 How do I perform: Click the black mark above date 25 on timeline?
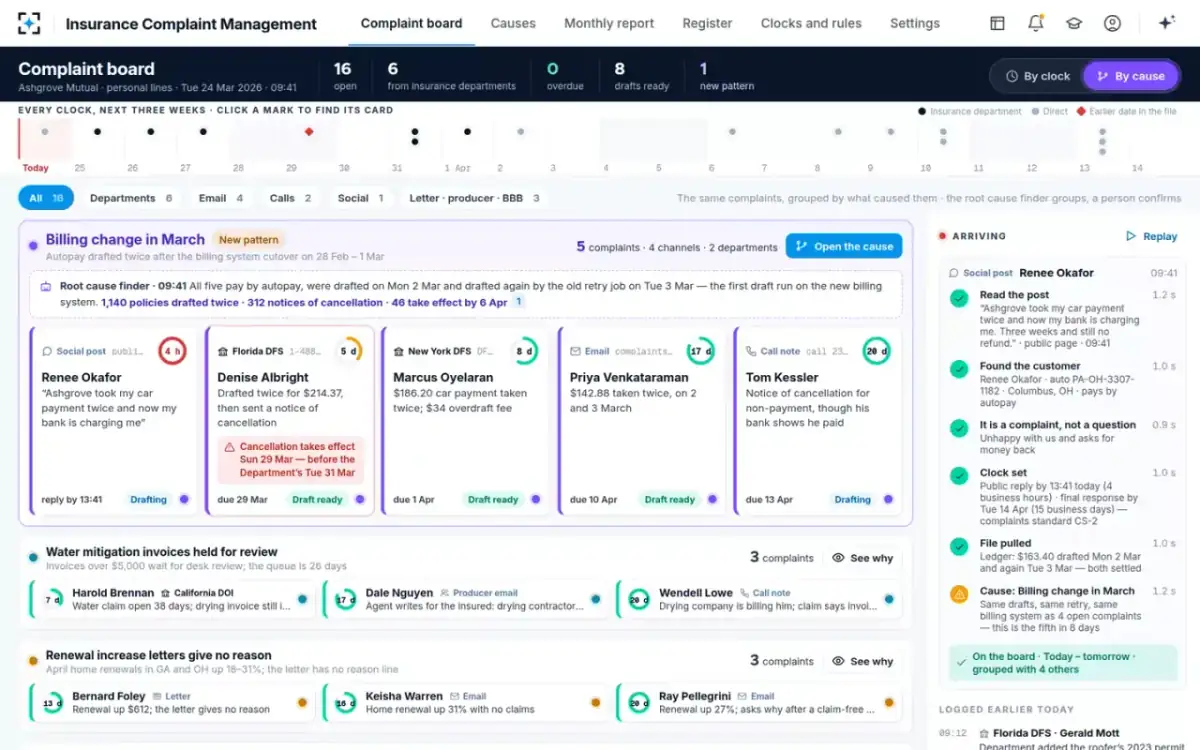pos(97,131)
